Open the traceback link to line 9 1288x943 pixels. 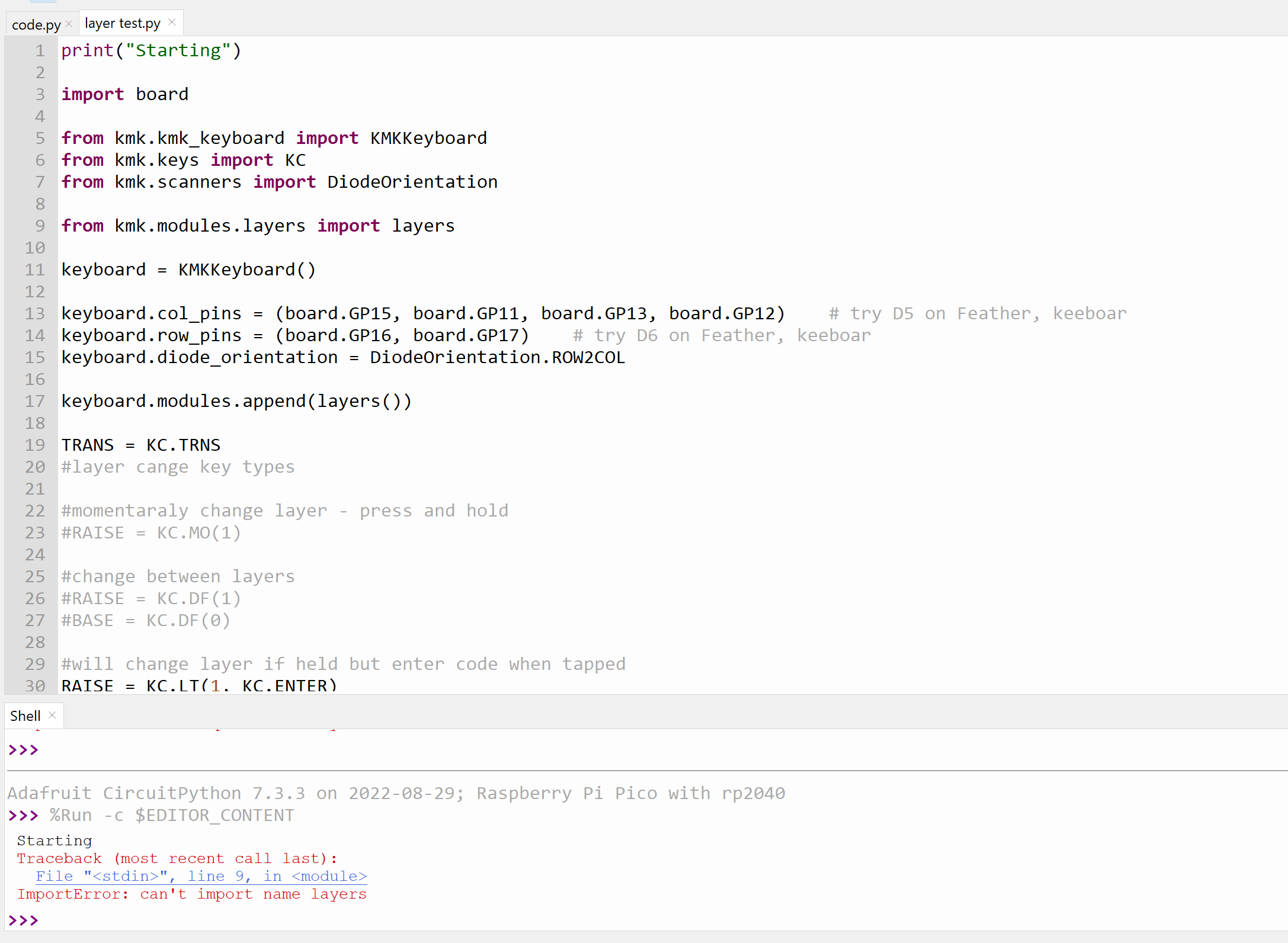[x=201, y=876]
